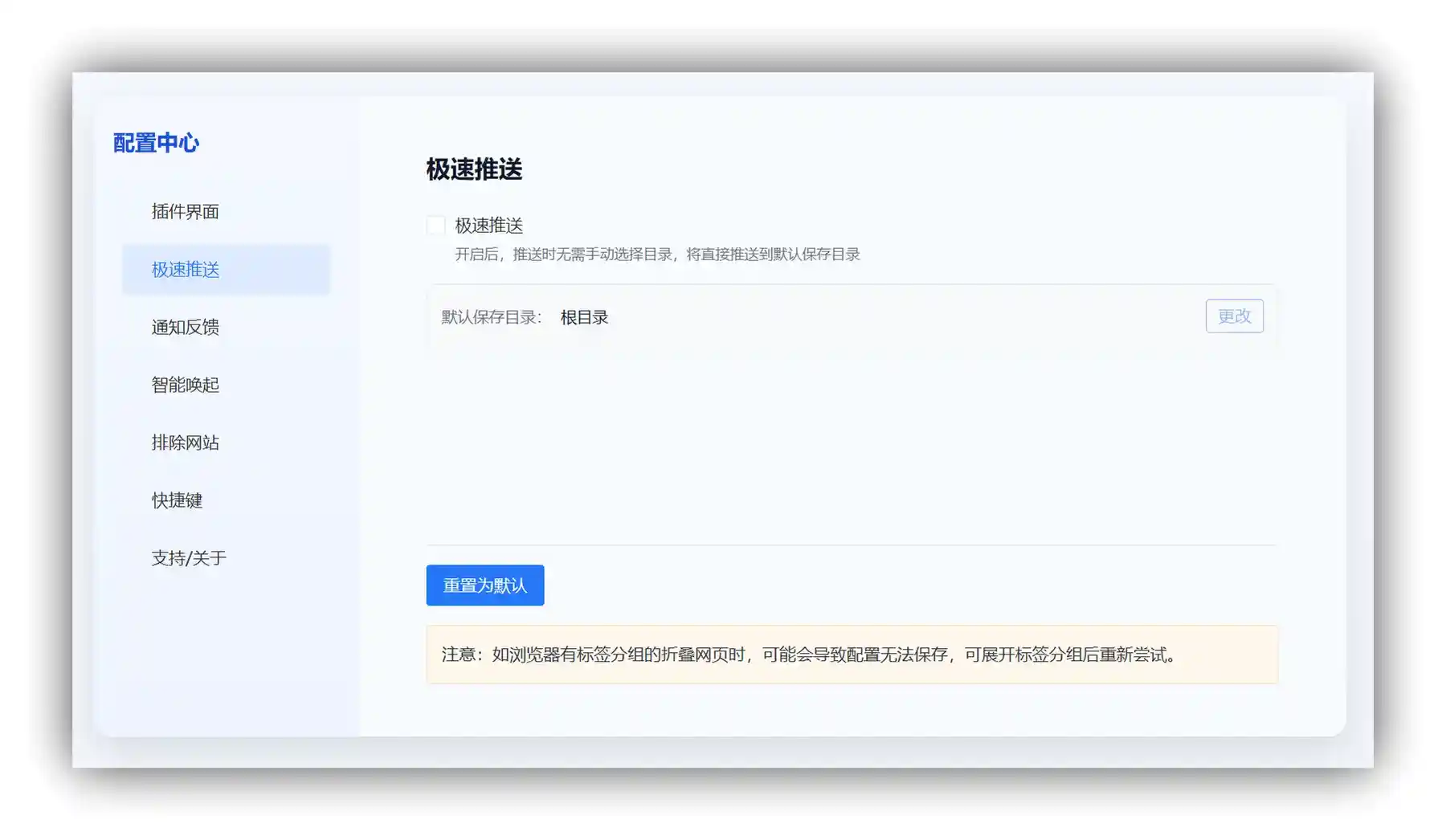The image size is (1446, 840).
Task: Toggle quick push on by clicking its checkbox
Action: coord(435,226)
